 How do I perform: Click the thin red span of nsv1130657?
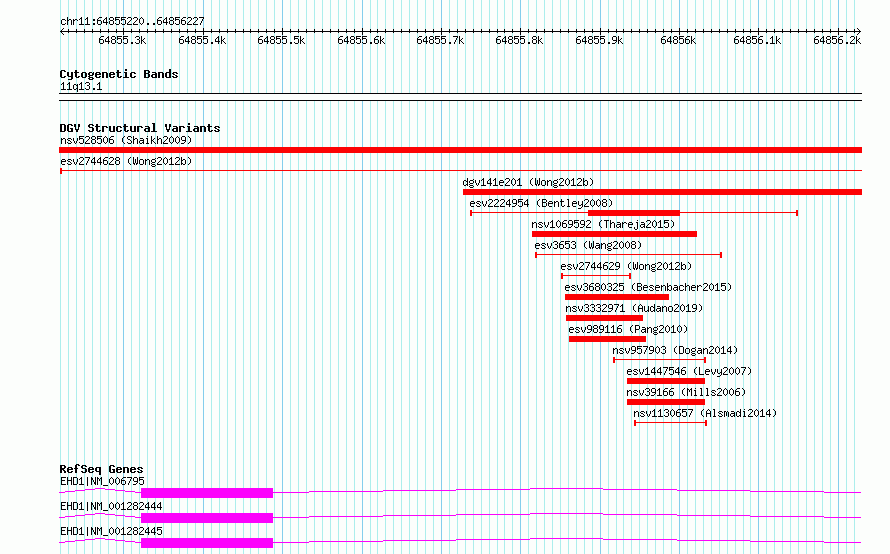point(670,423)
